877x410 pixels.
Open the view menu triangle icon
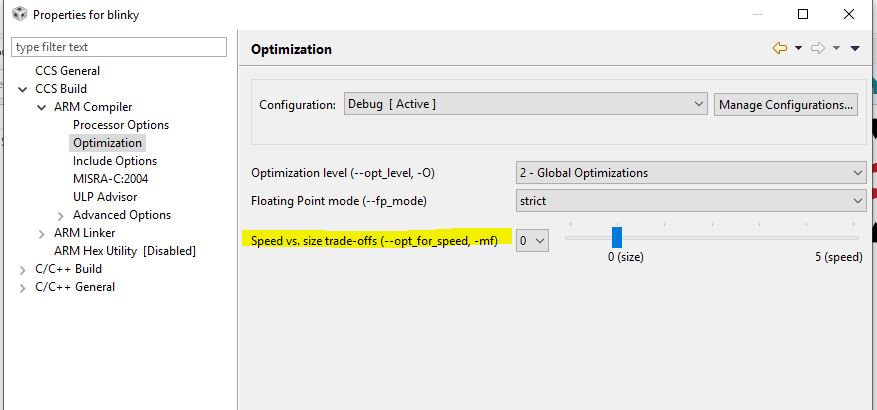coord(855,48)
